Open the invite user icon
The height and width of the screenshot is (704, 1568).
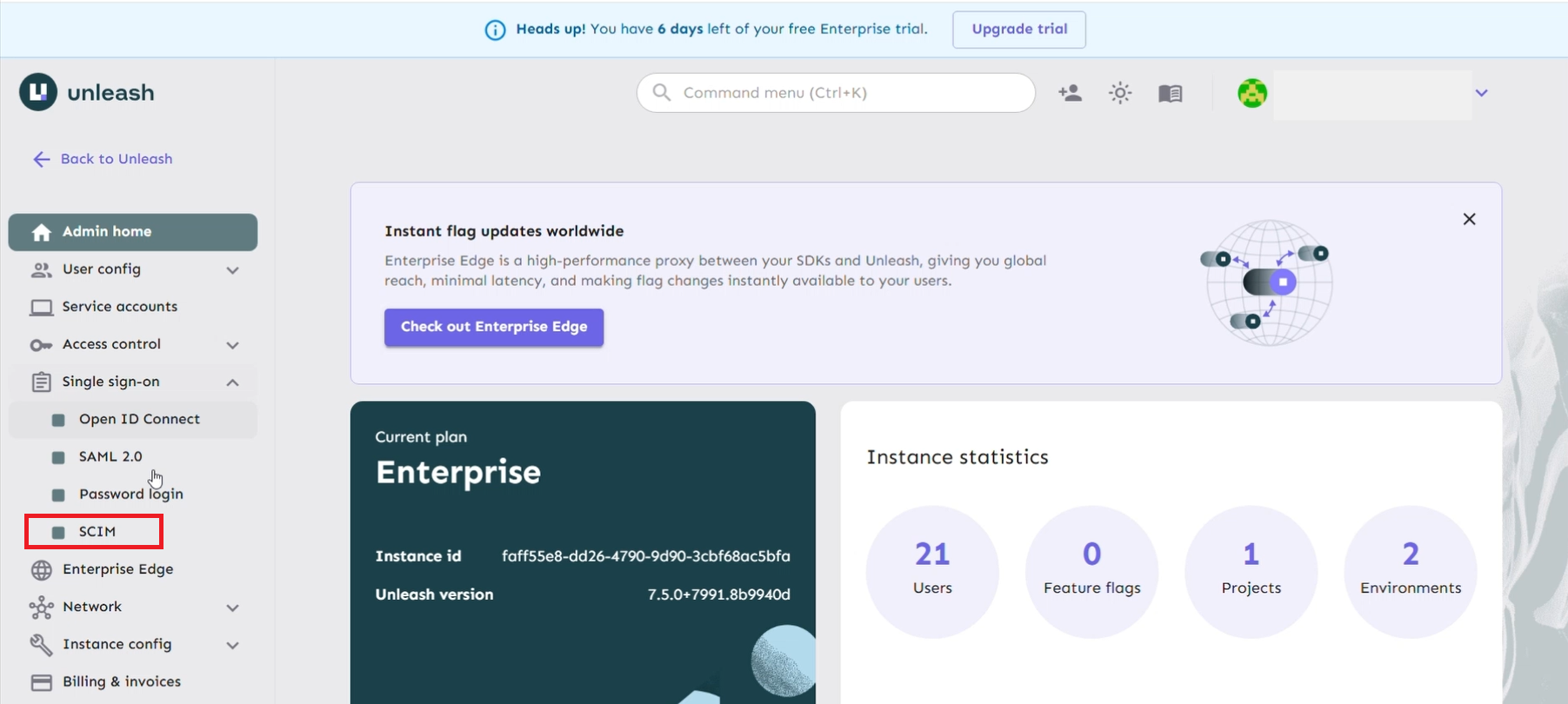[x=1070, y=93]
